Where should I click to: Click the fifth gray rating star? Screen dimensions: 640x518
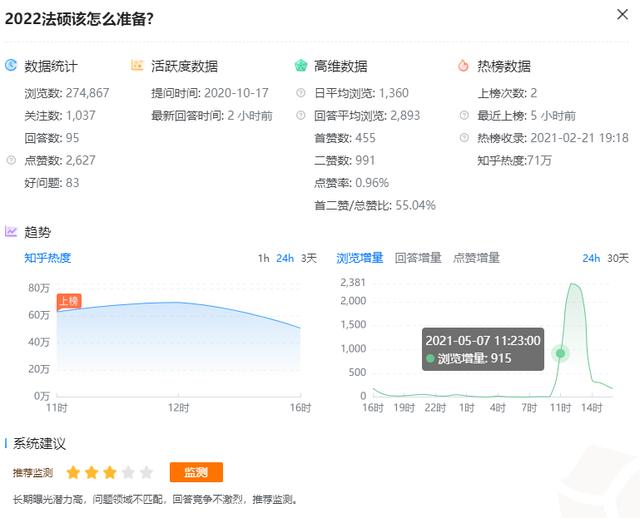point(146,472)
